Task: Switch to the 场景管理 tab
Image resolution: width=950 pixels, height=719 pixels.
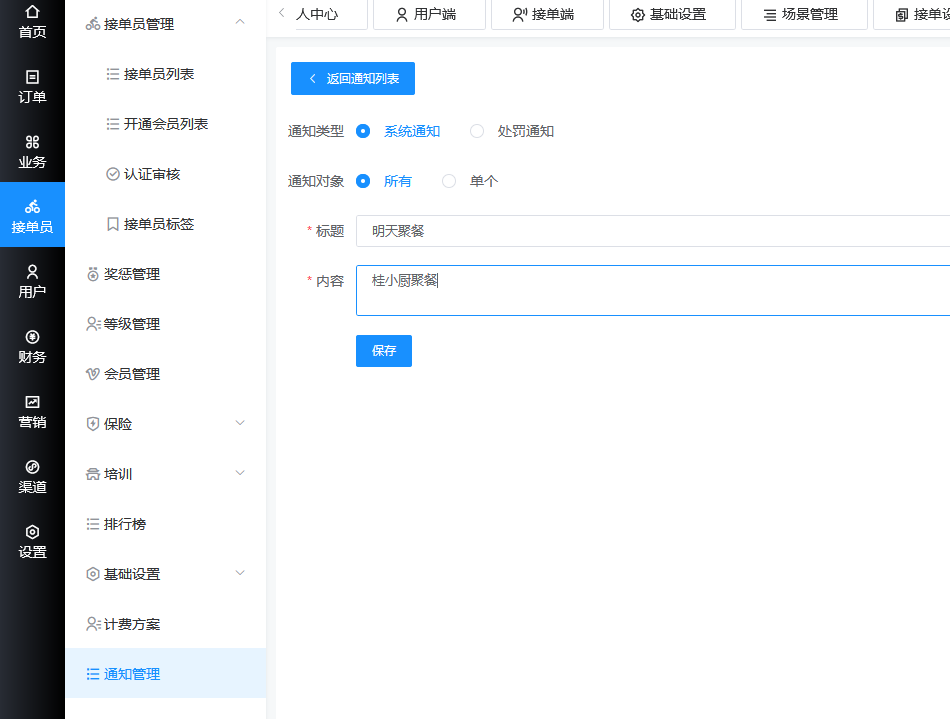Action: (804, 15)
